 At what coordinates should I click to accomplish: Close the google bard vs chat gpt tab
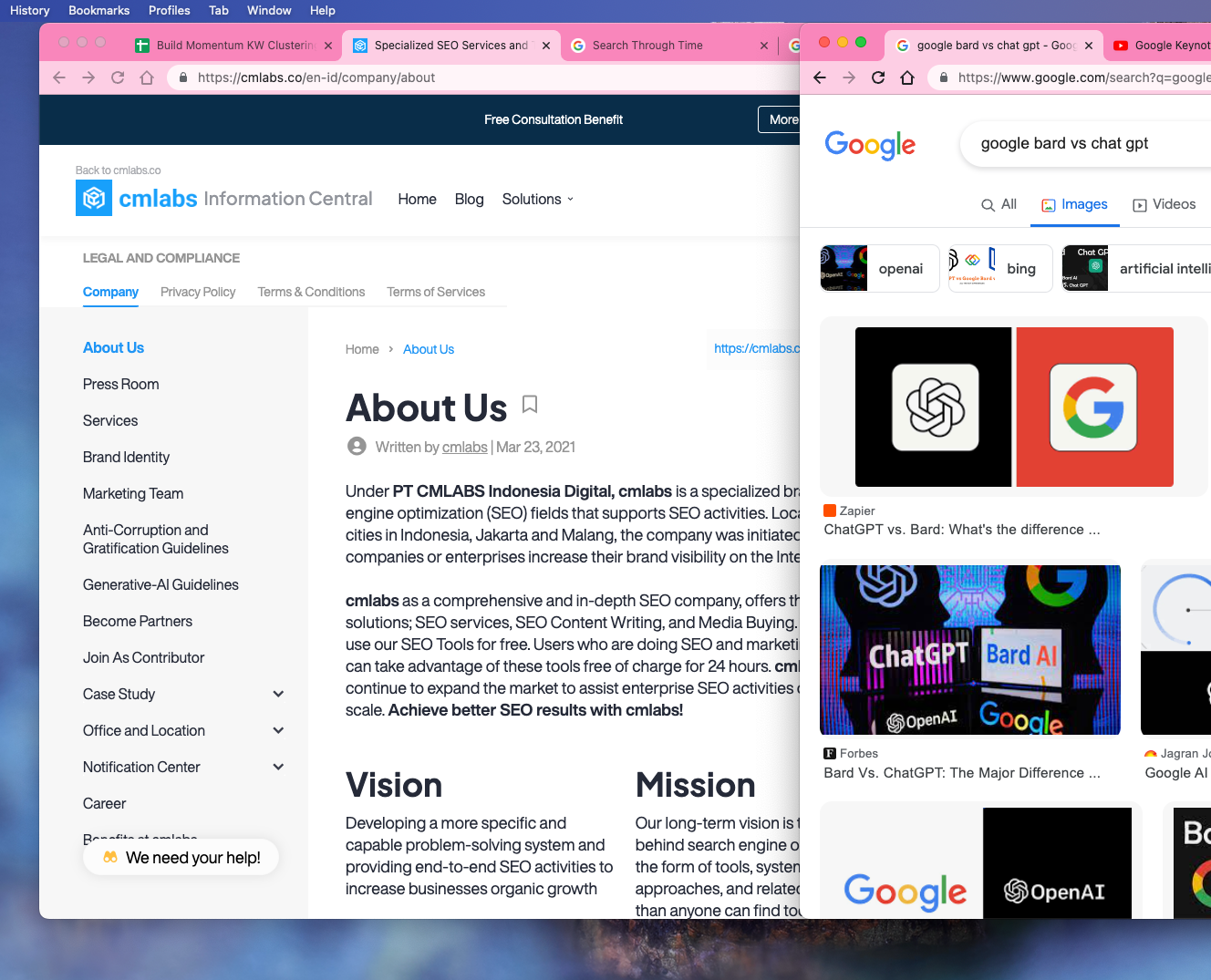[1089, 46]
